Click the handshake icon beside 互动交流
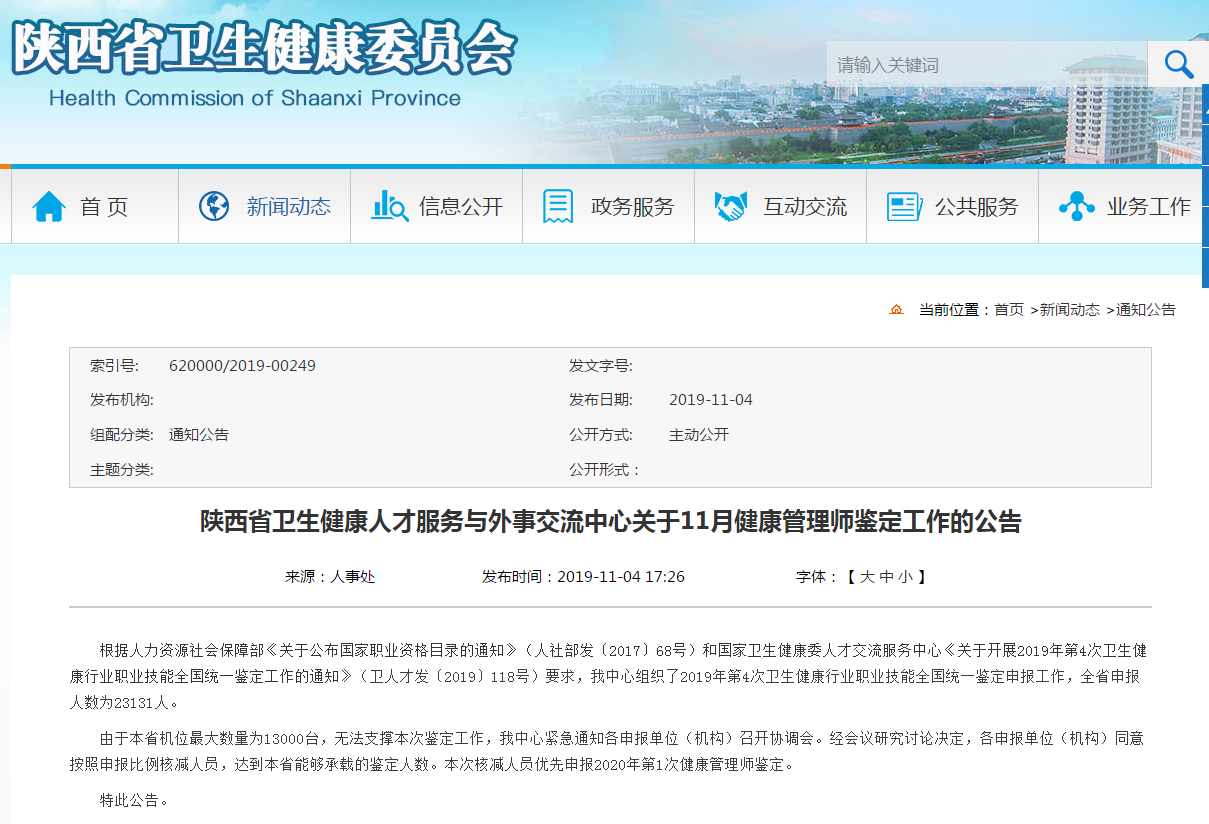This screenshot has width=1209, height=824. [x=731, y=207]
